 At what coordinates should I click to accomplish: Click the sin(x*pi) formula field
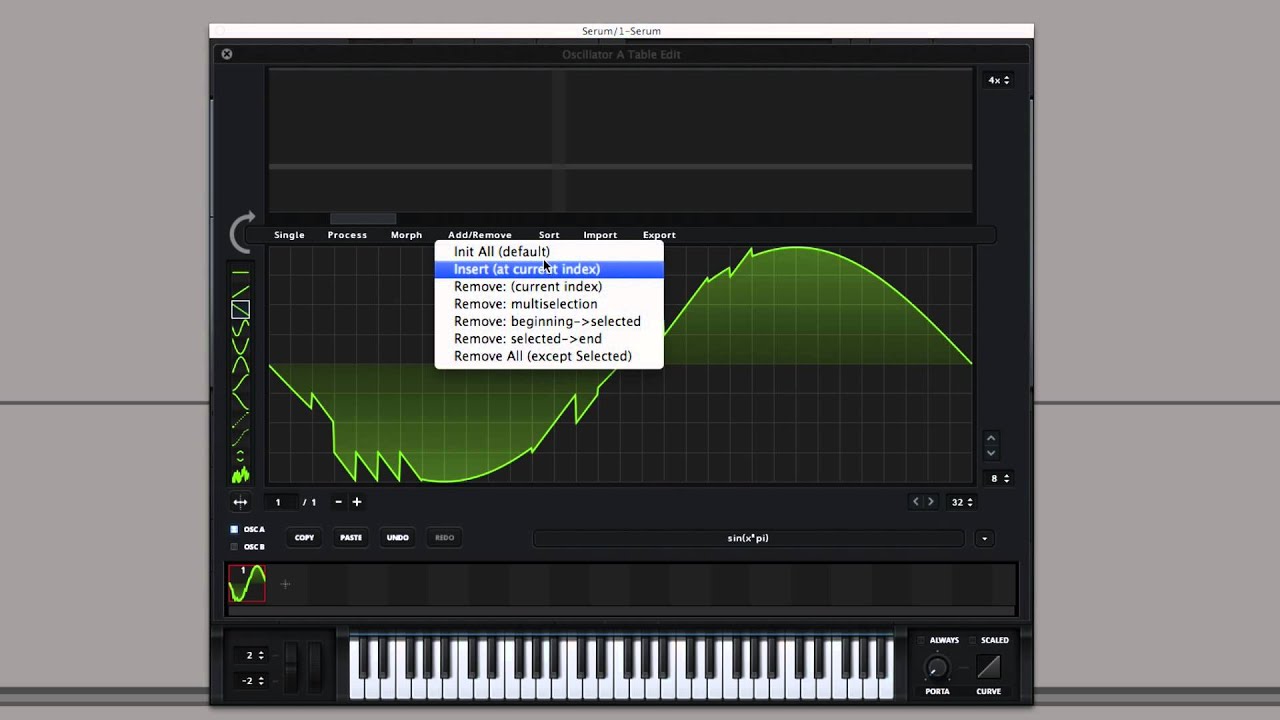tap(748, 538)
